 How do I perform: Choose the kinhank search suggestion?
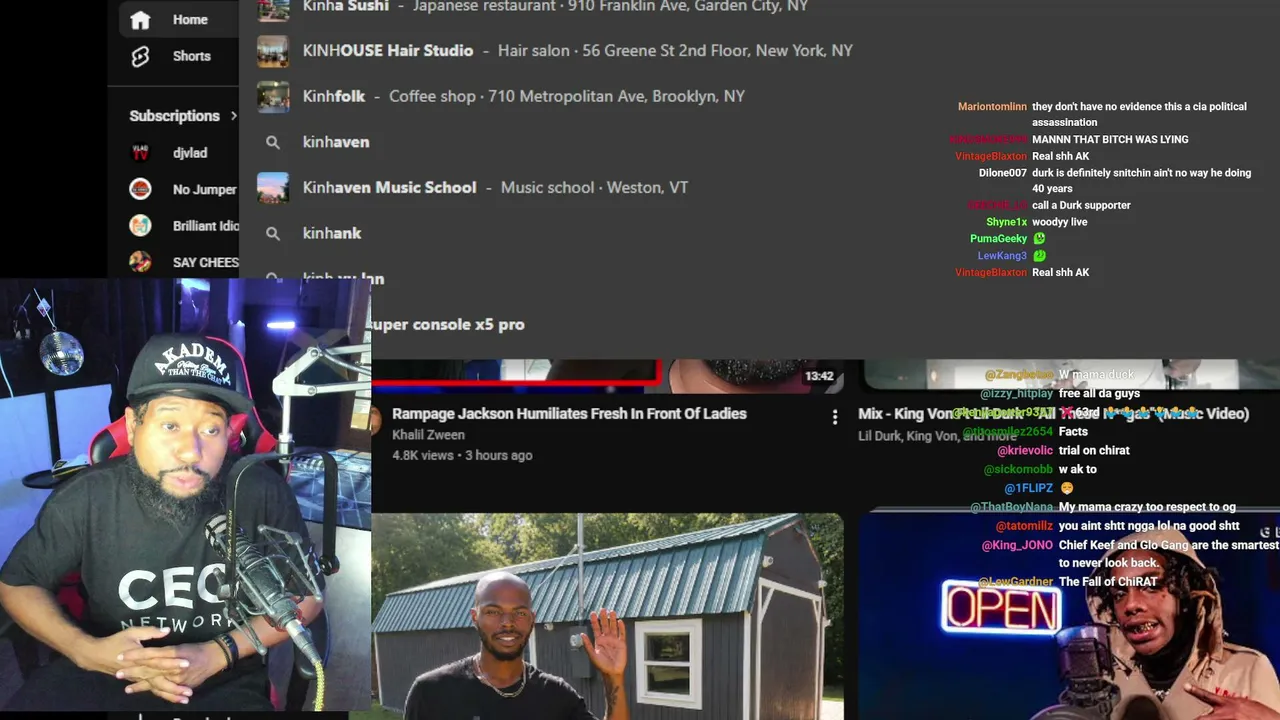(x=332, y=233)
